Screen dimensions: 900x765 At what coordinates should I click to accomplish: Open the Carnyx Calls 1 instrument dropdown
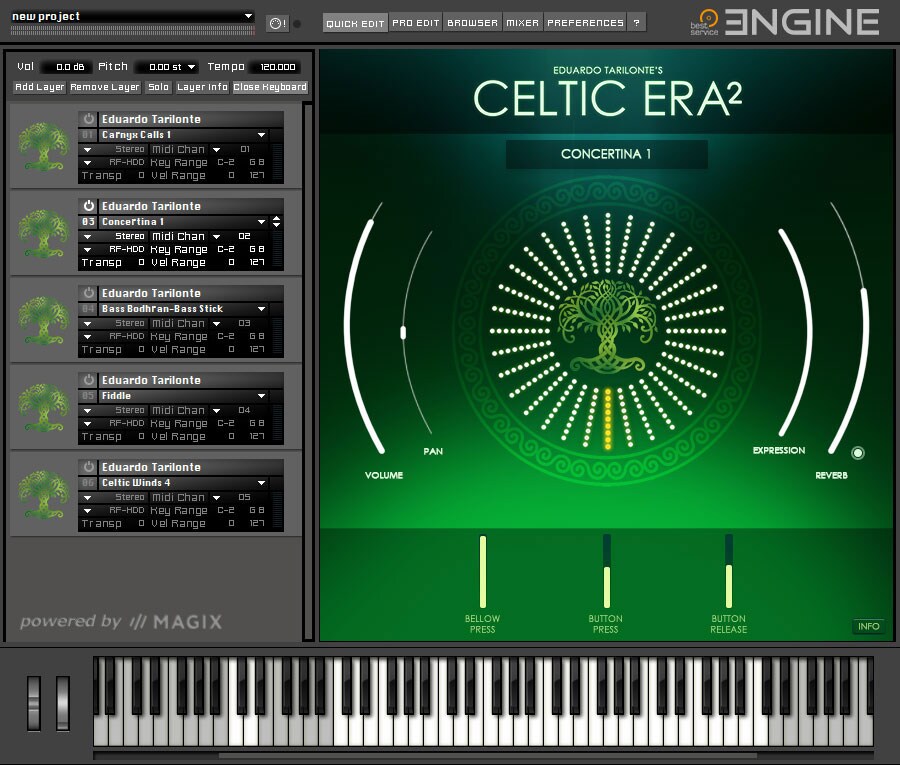pyautogui.click(x=261, y=135)
